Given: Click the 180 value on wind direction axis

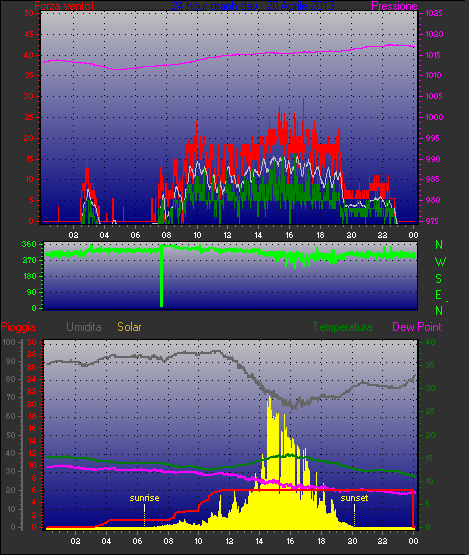Looking at the screenshot, I should coord(29,276).
